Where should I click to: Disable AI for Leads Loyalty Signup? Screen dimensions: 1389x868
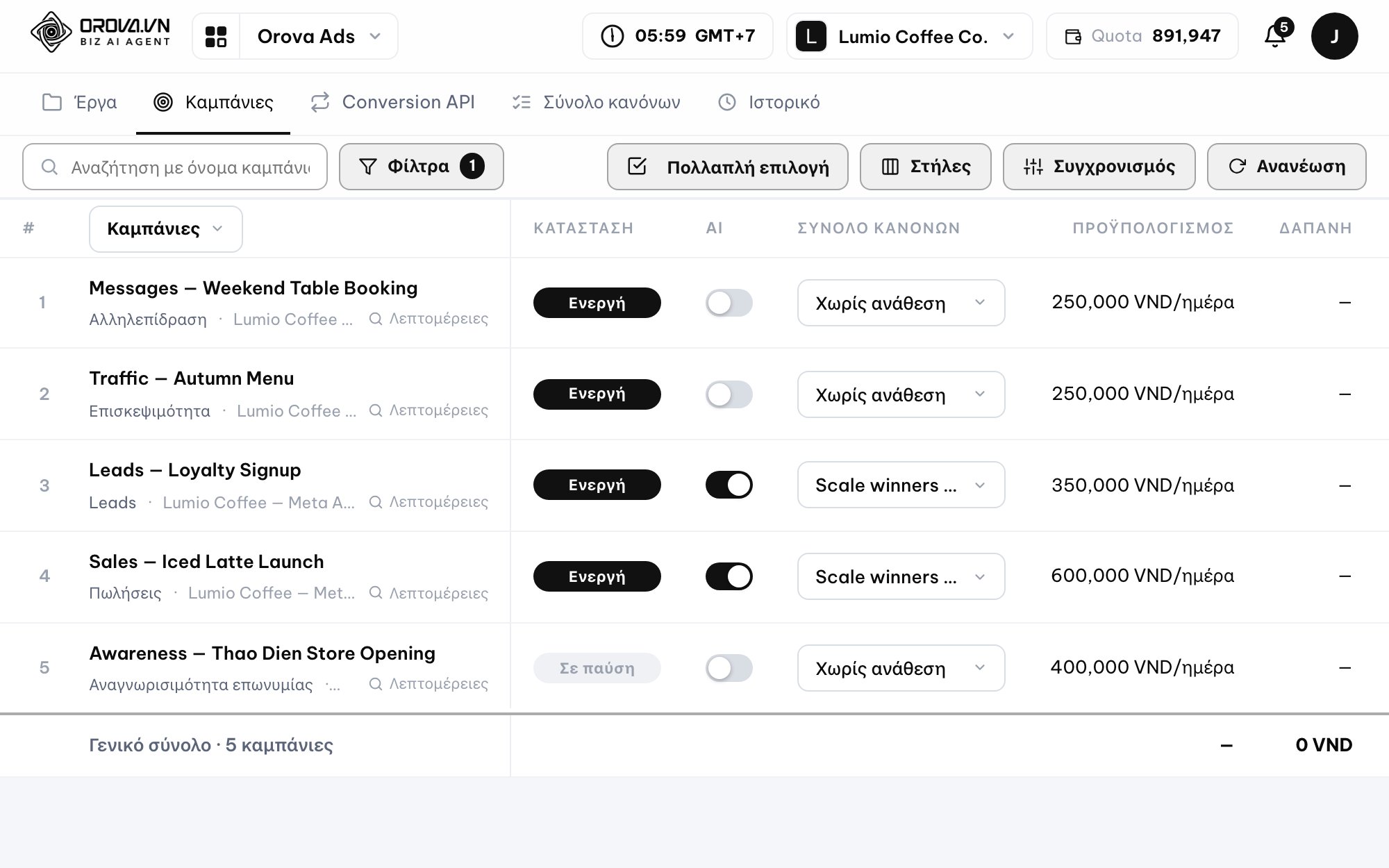pyautogui.click(x=729, y=485)
